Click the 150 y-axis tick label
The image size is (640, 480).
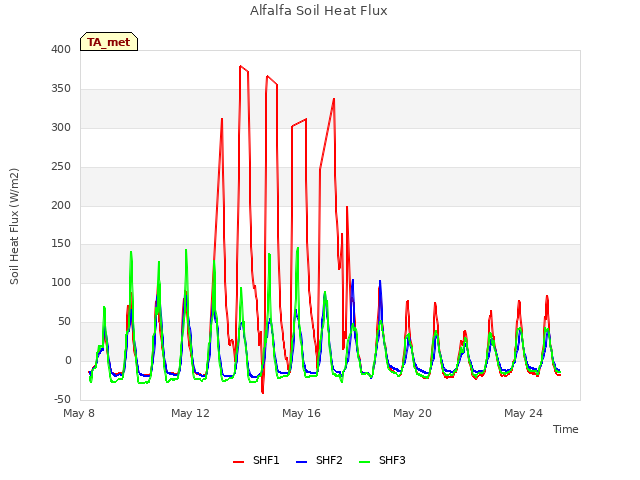point(61,244)
